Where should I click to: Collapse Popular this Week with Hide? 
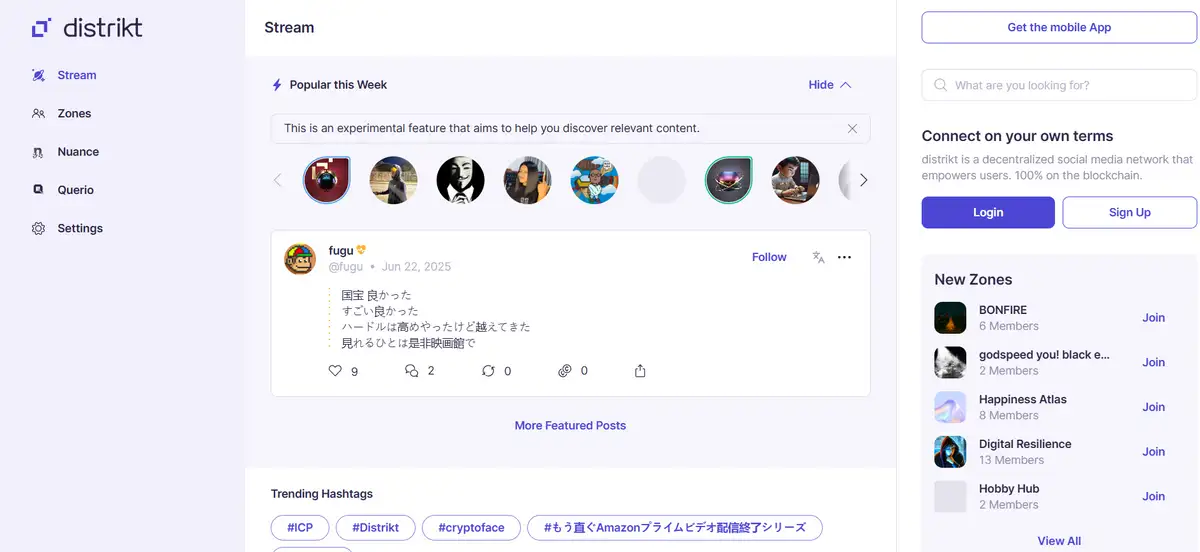(829, 85)
